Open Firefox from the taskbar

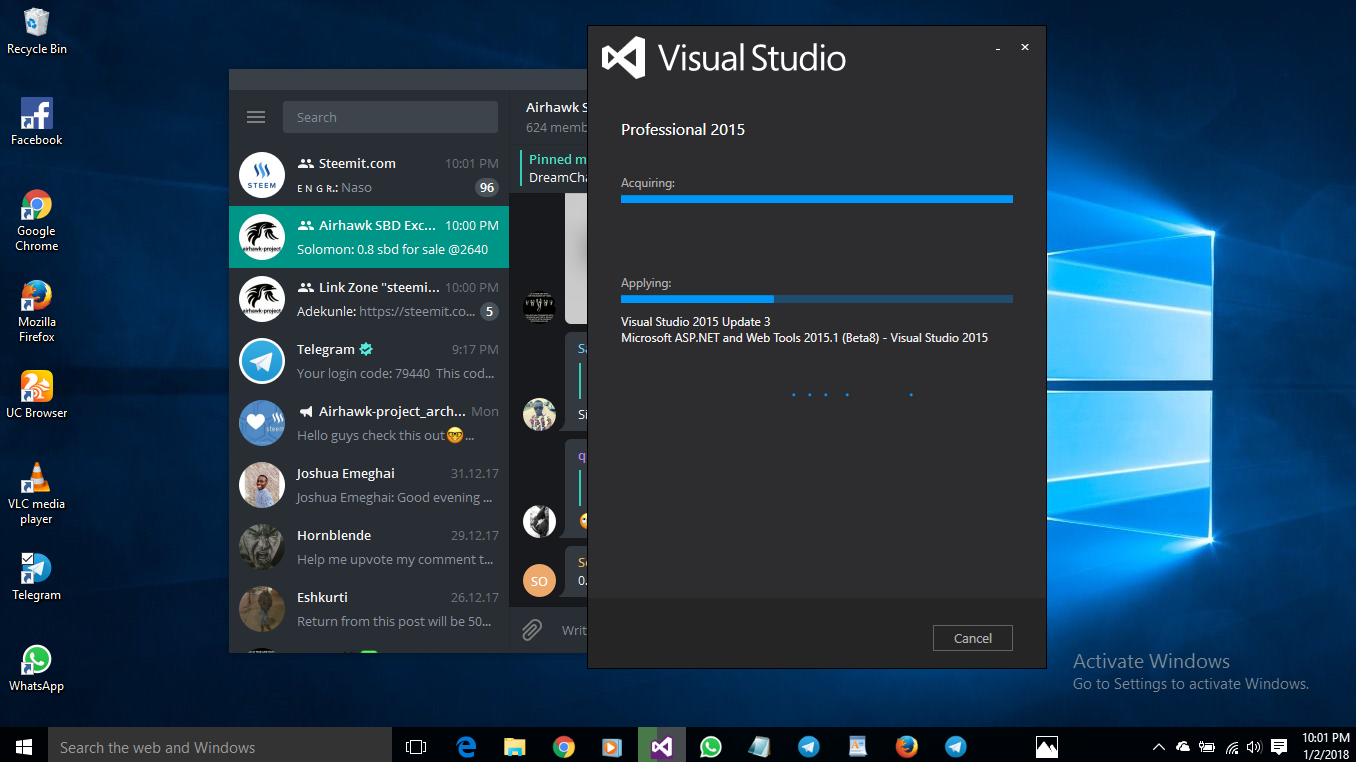pyautogui.click(x=907, y=746)
